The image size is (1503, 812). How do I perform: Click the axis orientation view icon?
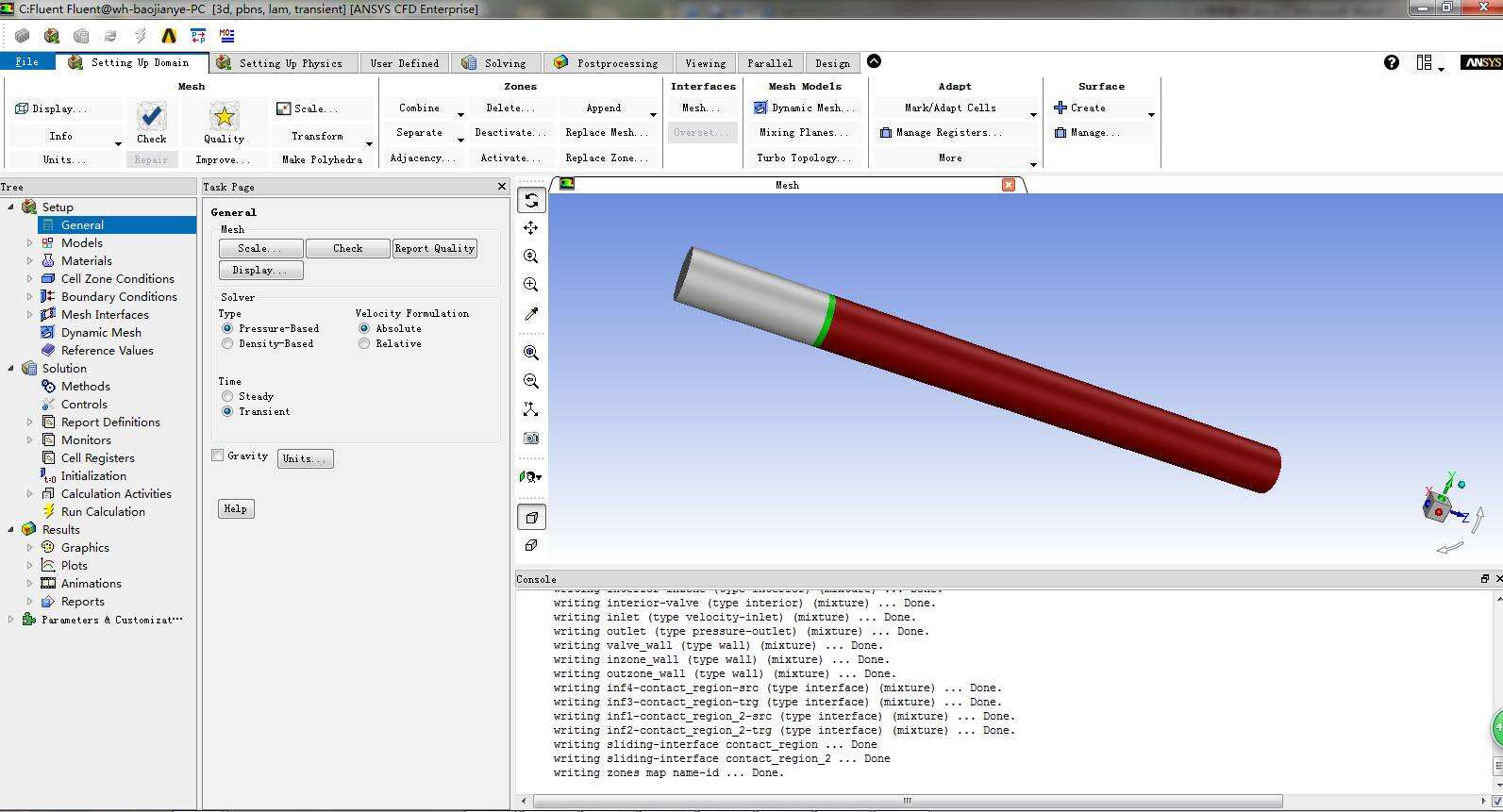pyautogui.click(x=531, y=409)
